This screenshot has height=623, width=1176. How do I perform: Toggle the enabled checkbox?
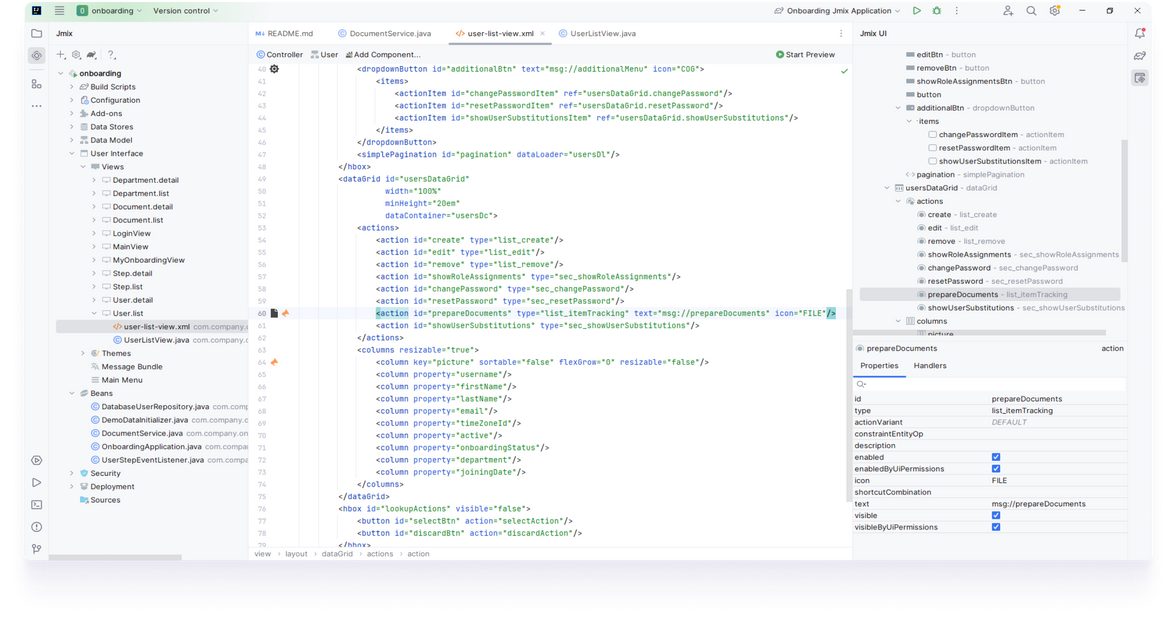coord(996,457)
